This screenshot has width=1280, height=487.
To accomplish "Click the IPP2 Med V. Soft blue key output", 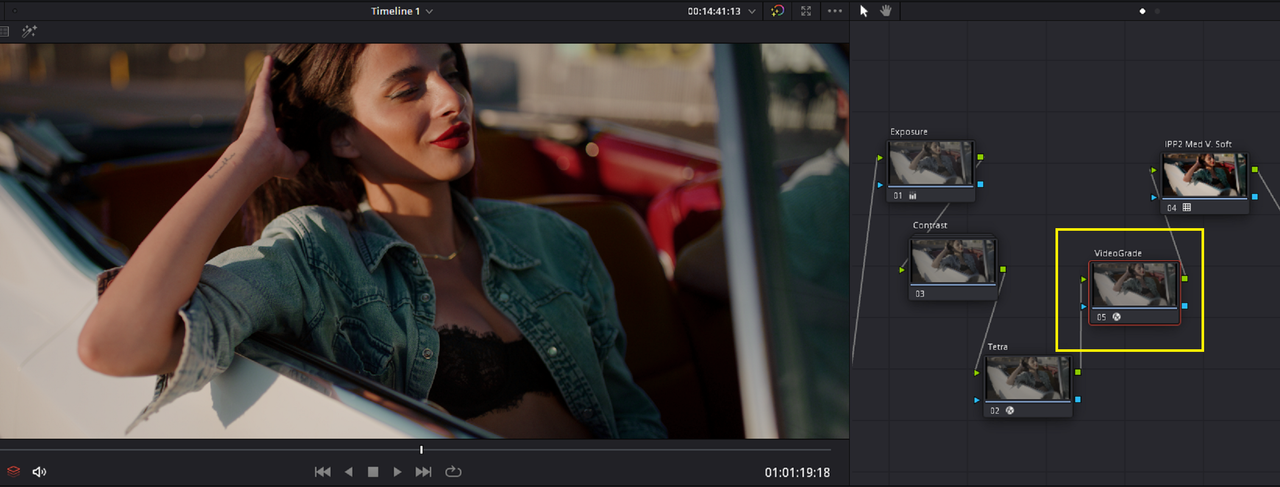I will (x=1255, y=197).
